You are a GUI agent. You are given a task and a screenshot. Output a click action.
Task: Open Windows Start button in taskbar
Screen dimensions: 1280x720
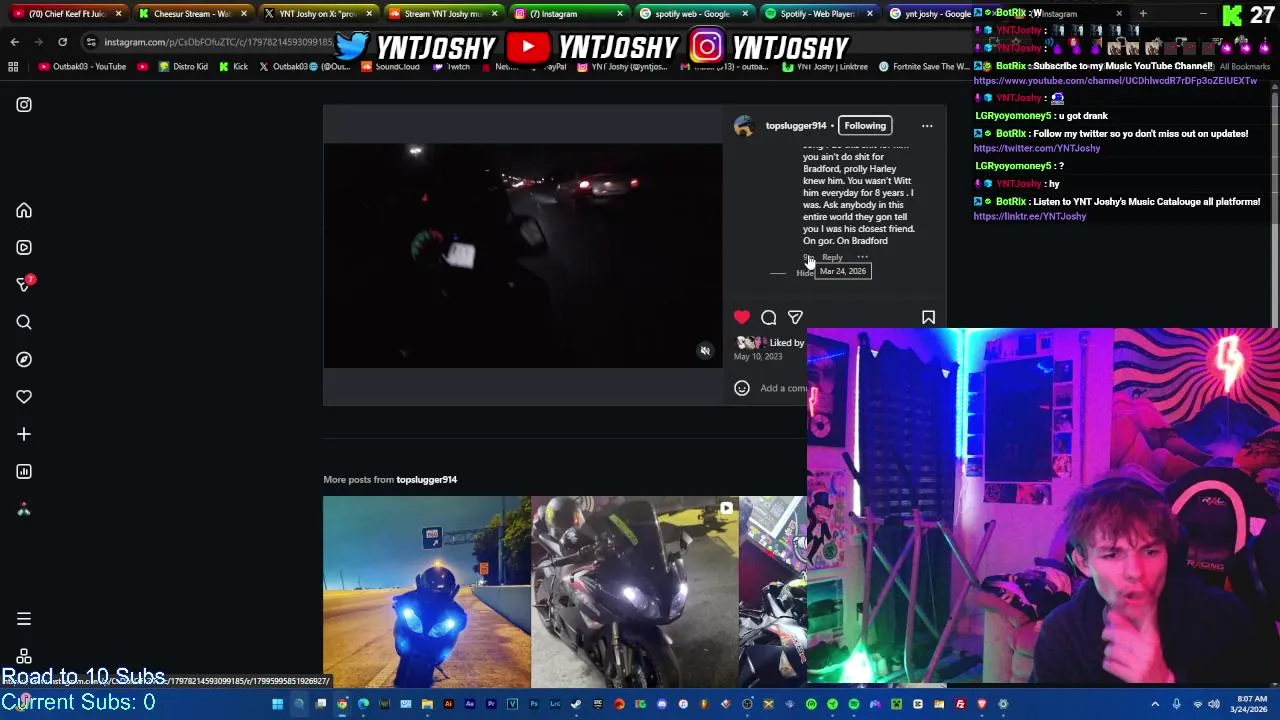pyautogui.click(x=277, y=704)
